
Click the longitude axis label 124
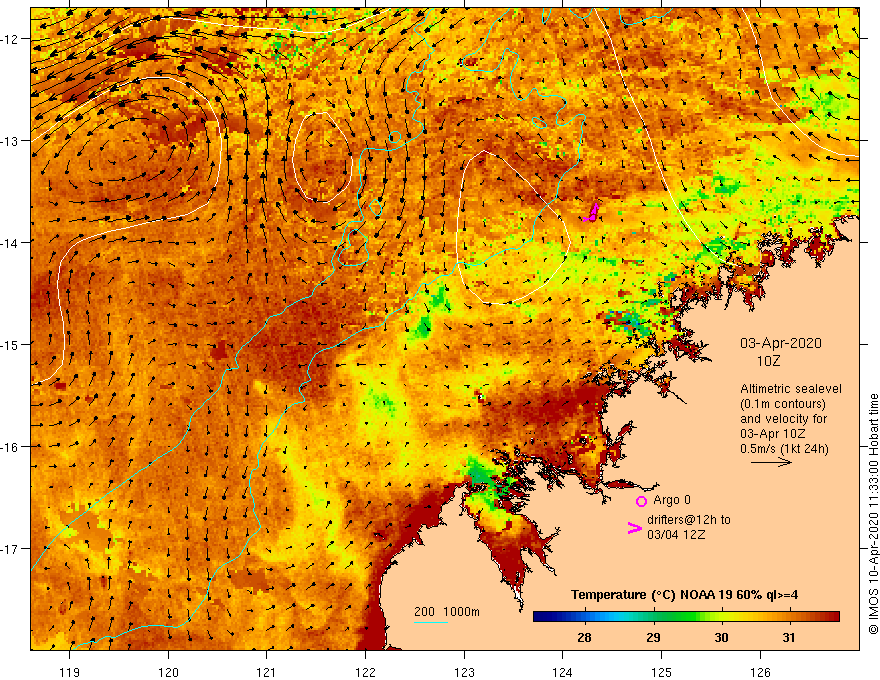point(563,672)
